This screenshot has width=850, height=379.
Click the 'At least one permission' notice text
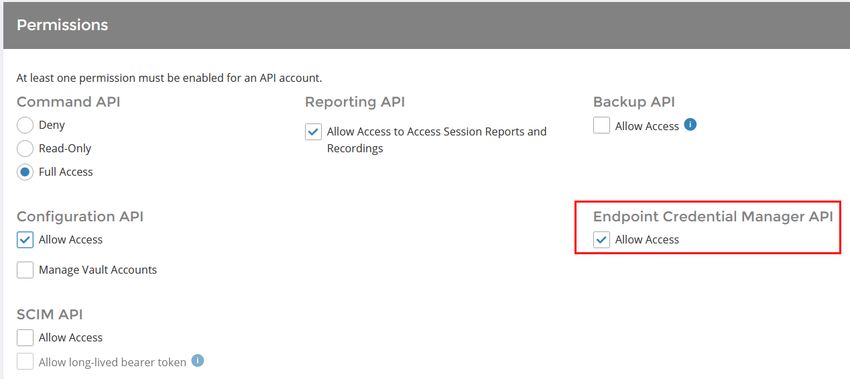coord(169,78)
